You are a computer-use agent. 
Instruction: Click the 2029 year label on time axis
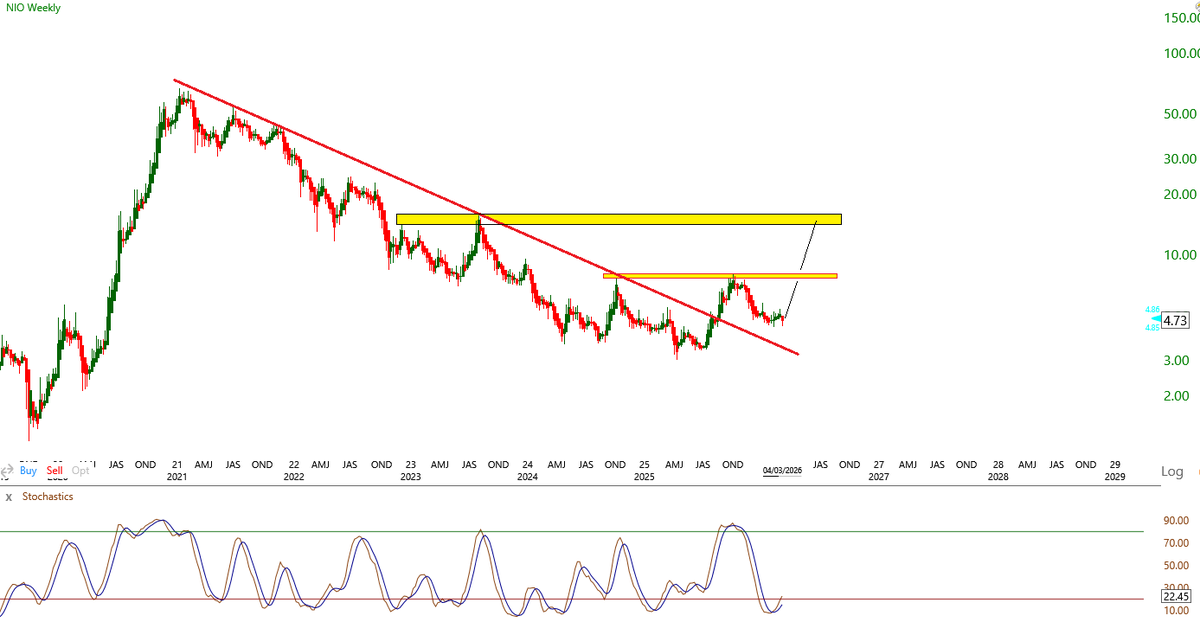coord(1114,478)
